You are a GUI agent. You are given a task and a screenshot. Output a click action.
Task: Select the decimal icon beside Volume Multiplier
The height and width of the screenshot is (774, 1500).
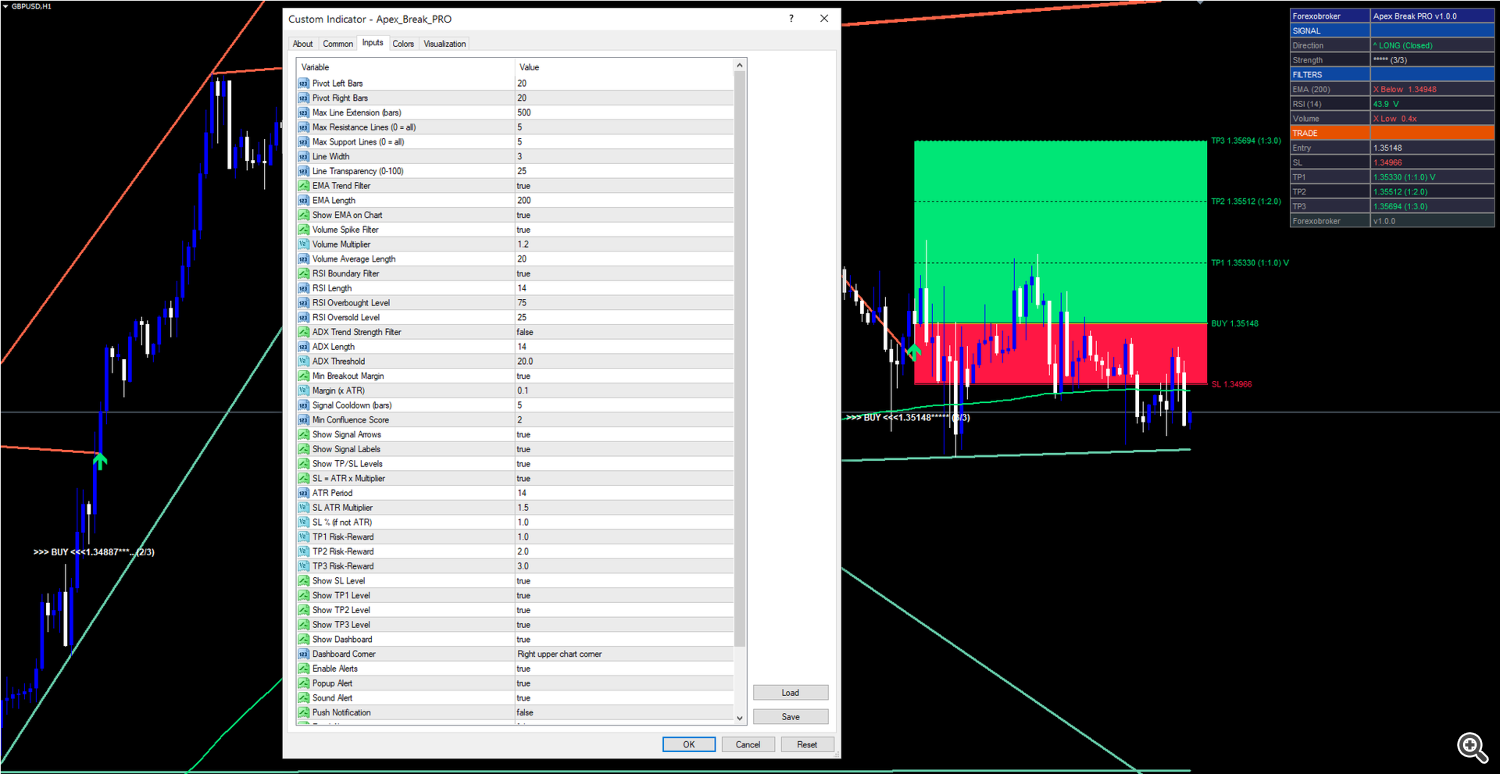[304, 244]
